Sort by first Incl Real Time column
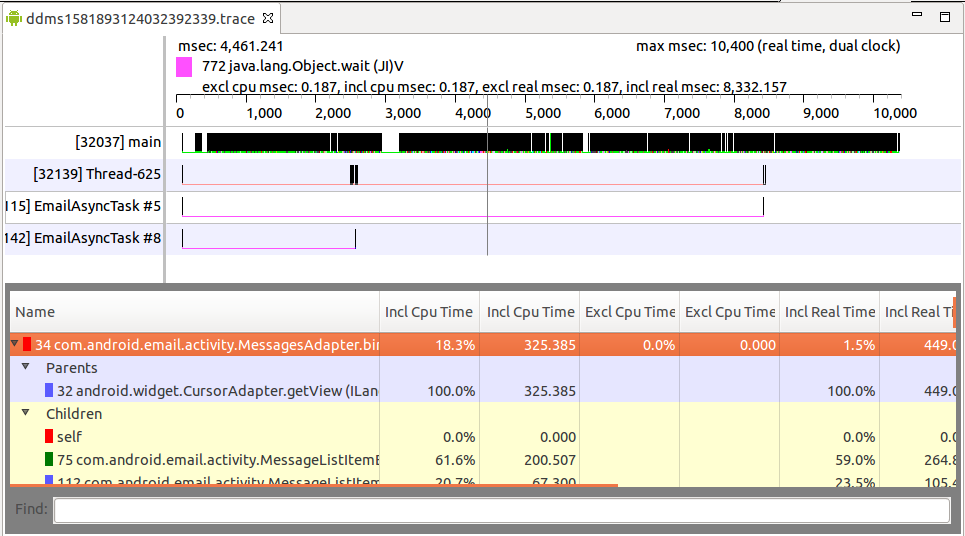This screenshot has height=536, width=965. point(830,312)
